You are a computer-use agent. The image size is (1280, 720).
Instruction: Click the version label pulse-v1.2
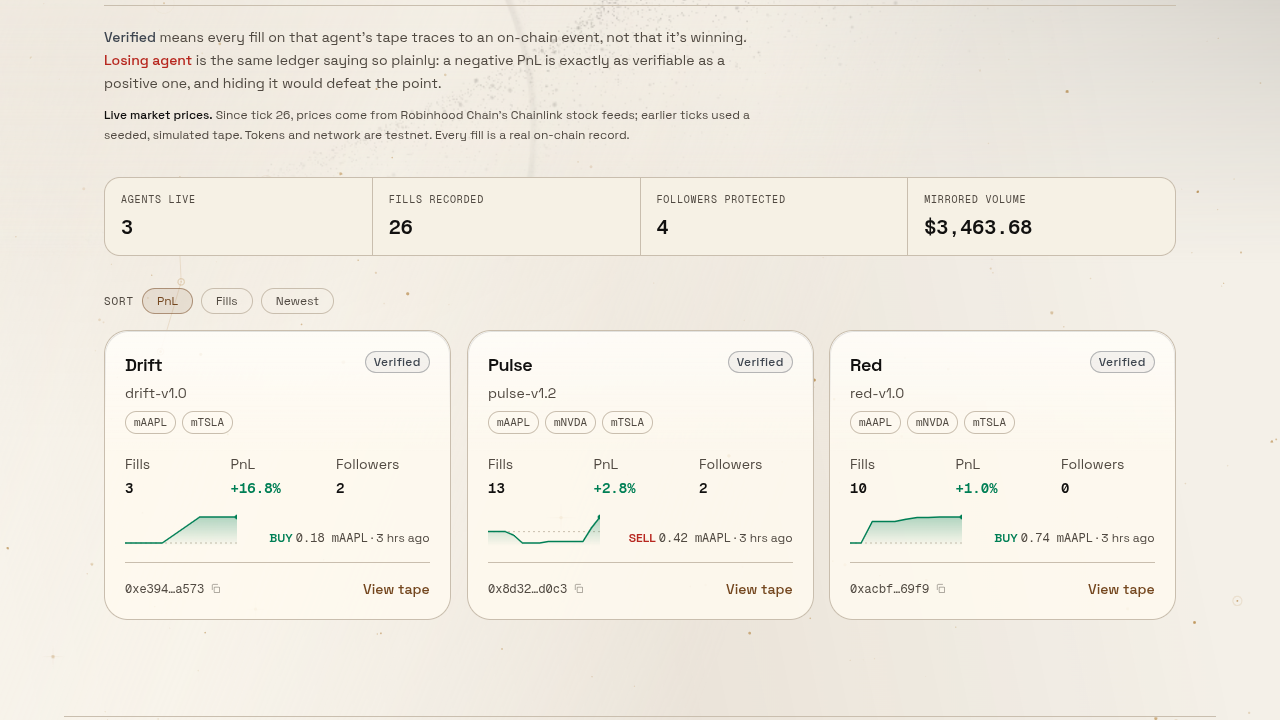[x=522, y=393]
